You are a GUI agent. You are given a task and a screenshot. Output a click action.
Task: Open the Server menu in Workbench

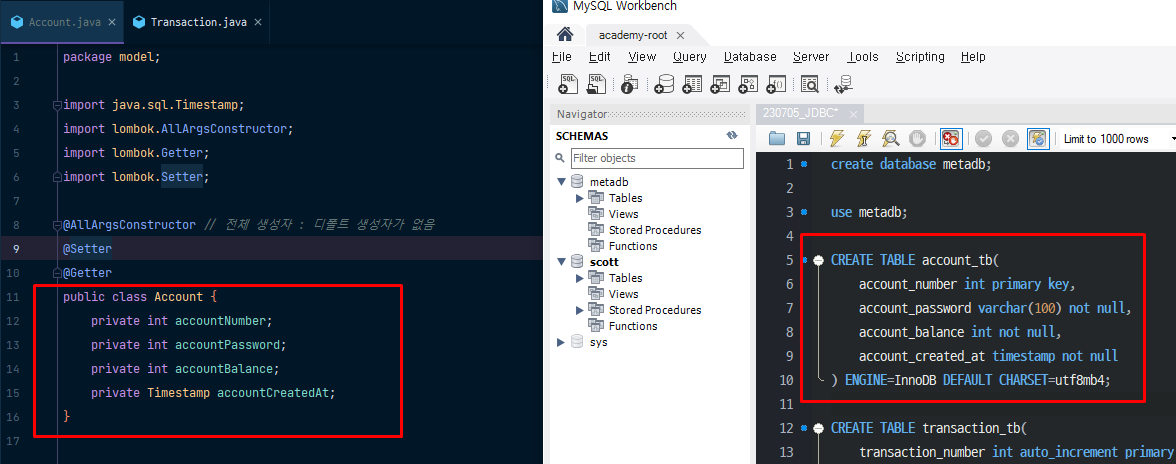(x=811, y=57)
